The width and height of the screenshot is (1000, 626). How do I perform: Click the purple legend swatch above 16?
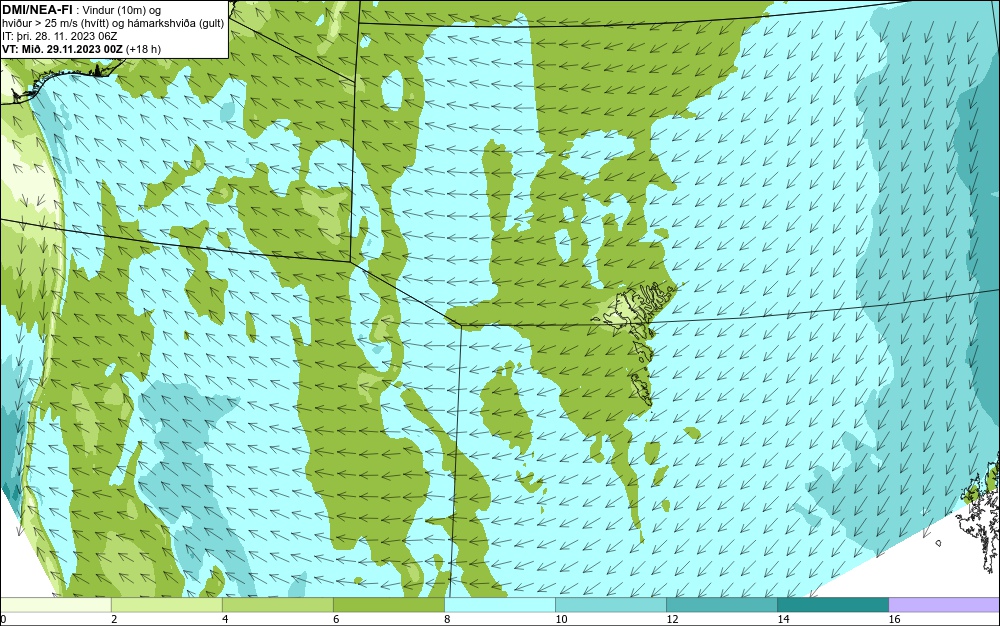(x=944, y=605)
